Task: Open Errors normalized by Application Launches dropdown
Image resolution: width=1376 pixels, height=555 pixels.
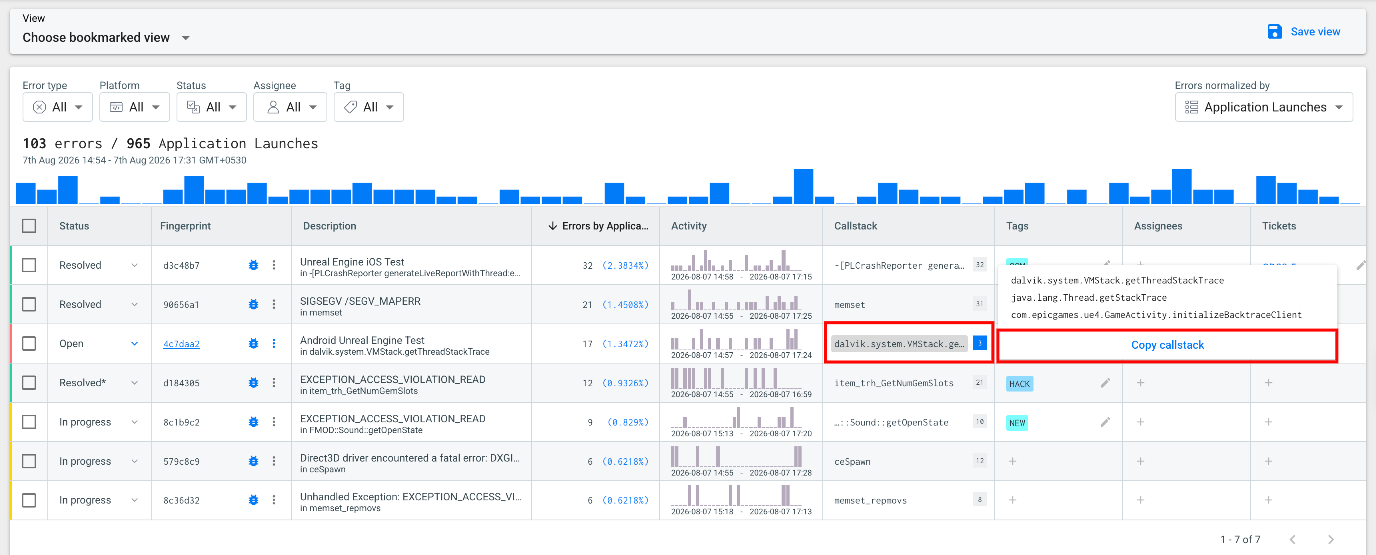Action: (x=1263, y=107)
